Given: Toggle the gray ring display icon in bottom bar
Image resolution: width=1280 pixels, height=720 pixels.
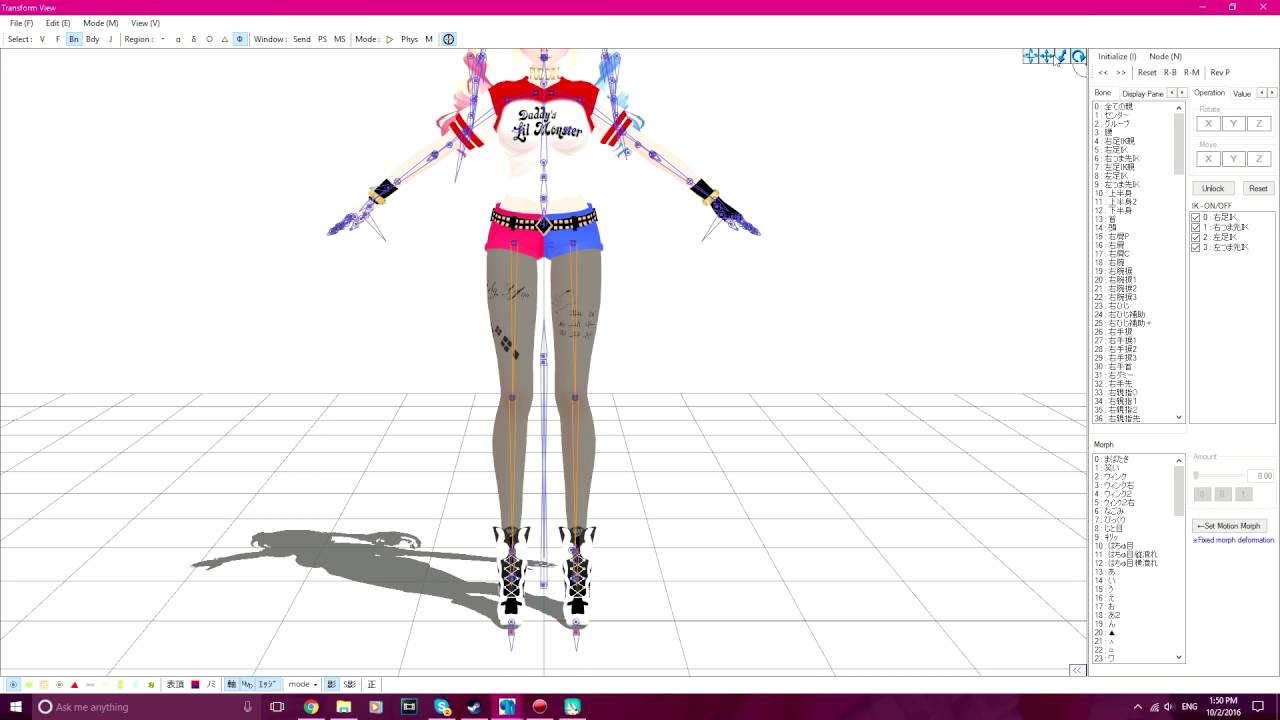Looking at the screenshot, I should (x=59, y=685).
